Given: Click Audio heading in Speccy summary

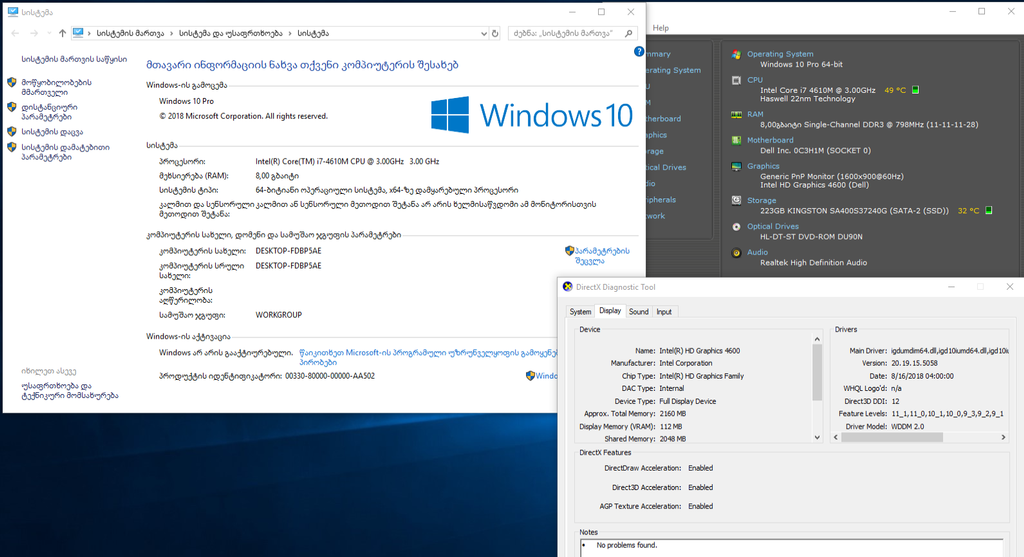Looking at the screenshot, I should click(x=758, y=252).
